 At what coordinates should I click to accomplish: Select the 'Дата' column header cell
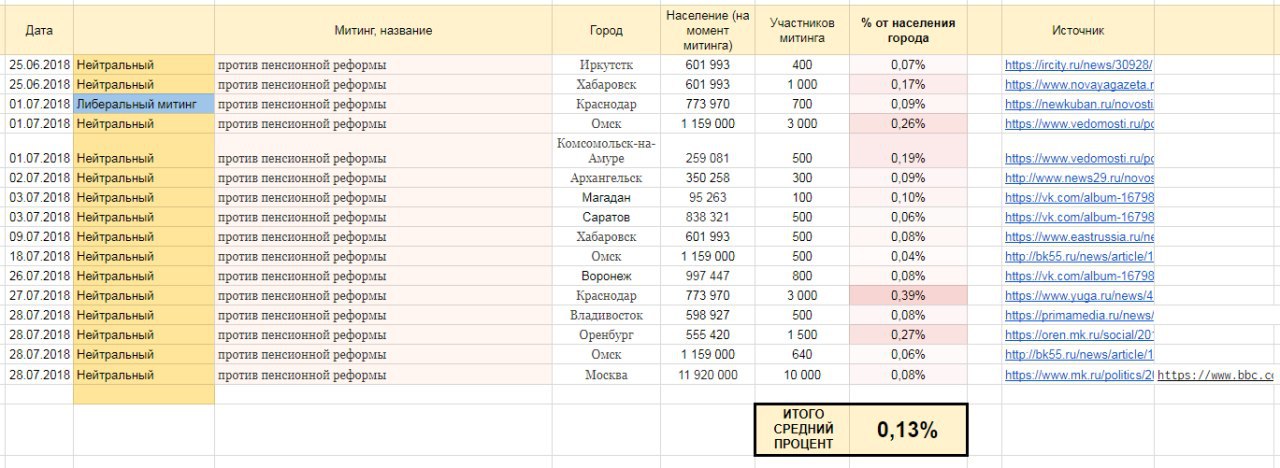(x=38, y=31)
